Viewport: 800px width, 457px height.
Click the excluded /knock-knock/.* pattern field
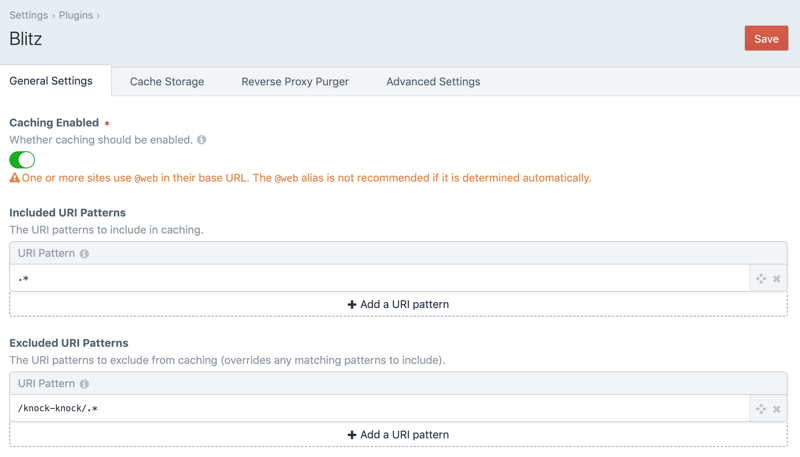pos(380,409)
